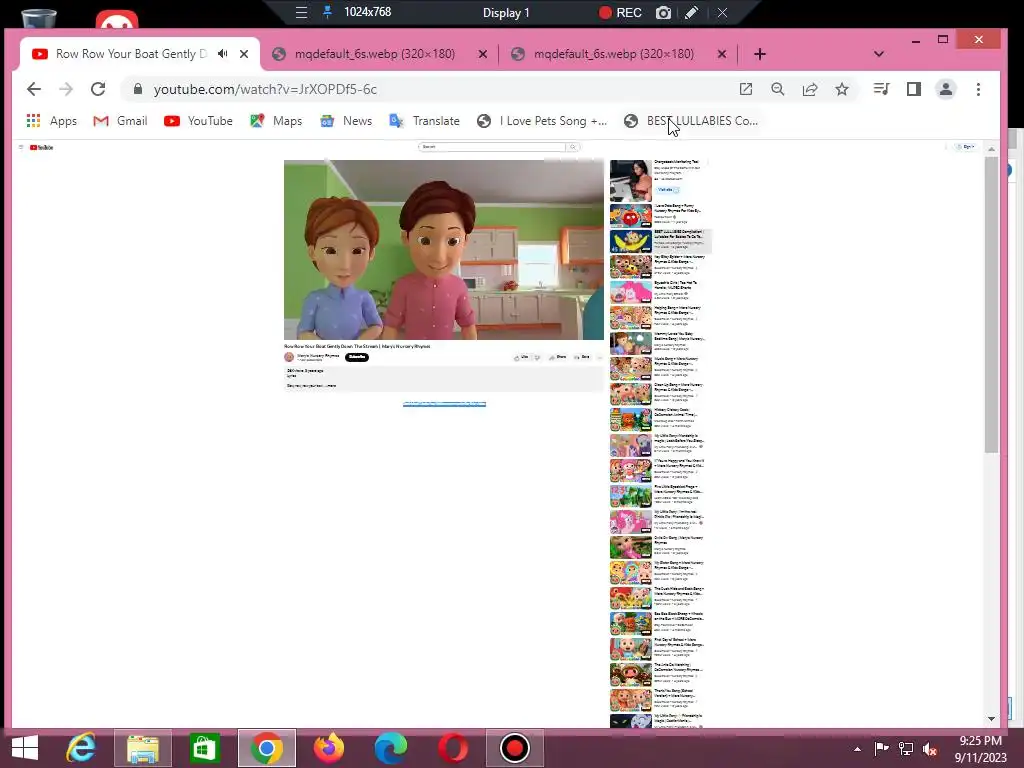Open the ad thumbnail showing a woman
The width and height of the screenshot is (1024, 768).
(630, 180)
